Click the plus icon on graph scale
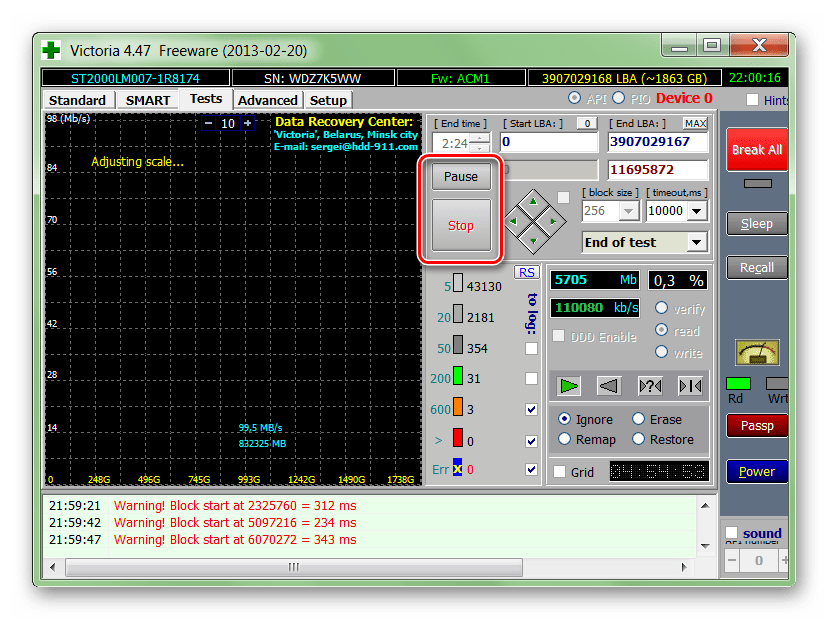This screenshot has height=620, width=829. 248,123
